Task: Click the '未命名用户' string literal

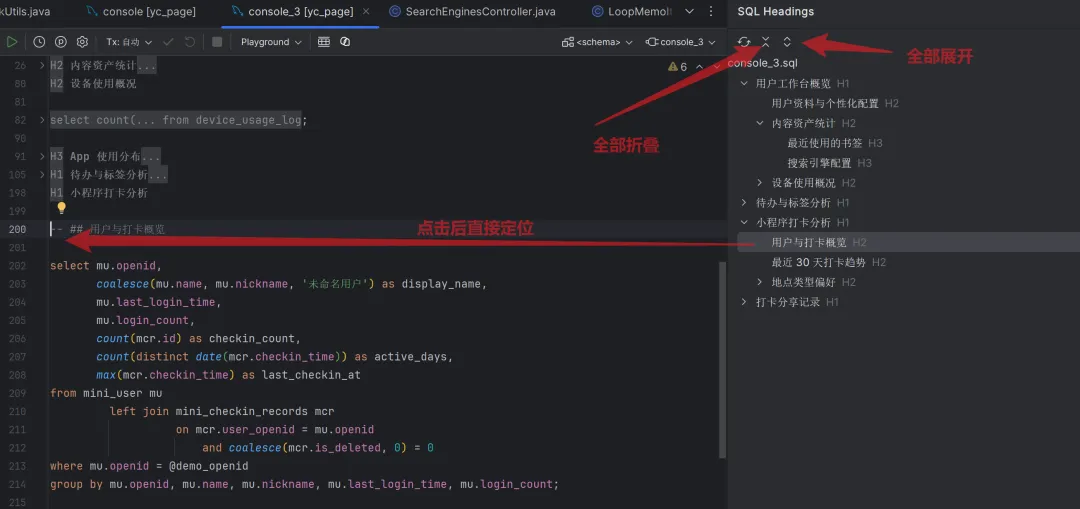Action: (338, 284)
